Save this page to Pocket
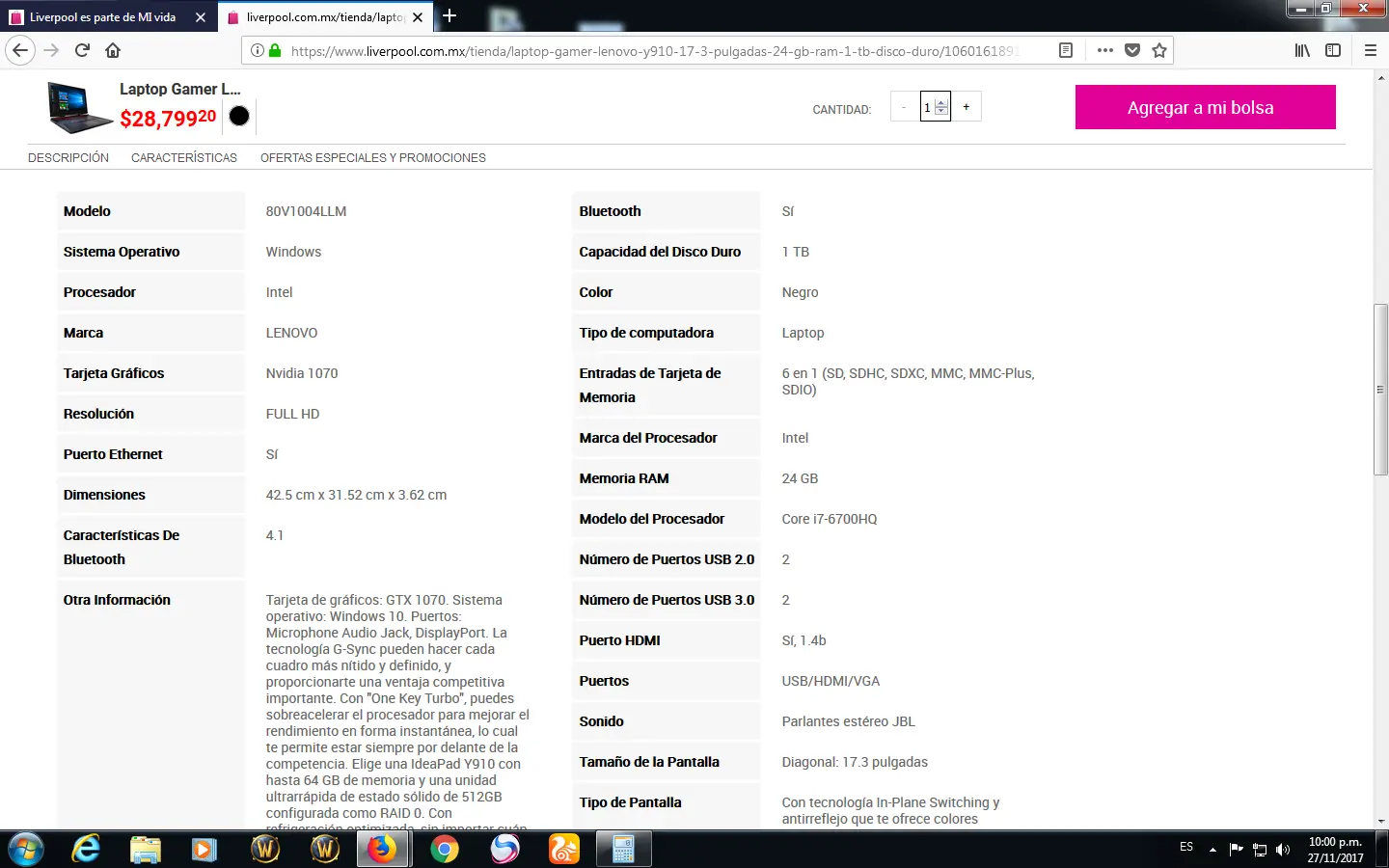1389x868 pixels. pos(1132,50)
